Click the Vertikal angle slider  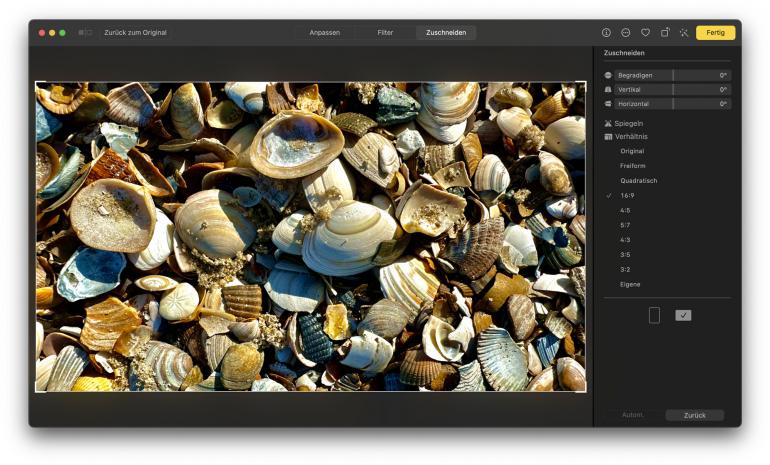pos(672,89)
